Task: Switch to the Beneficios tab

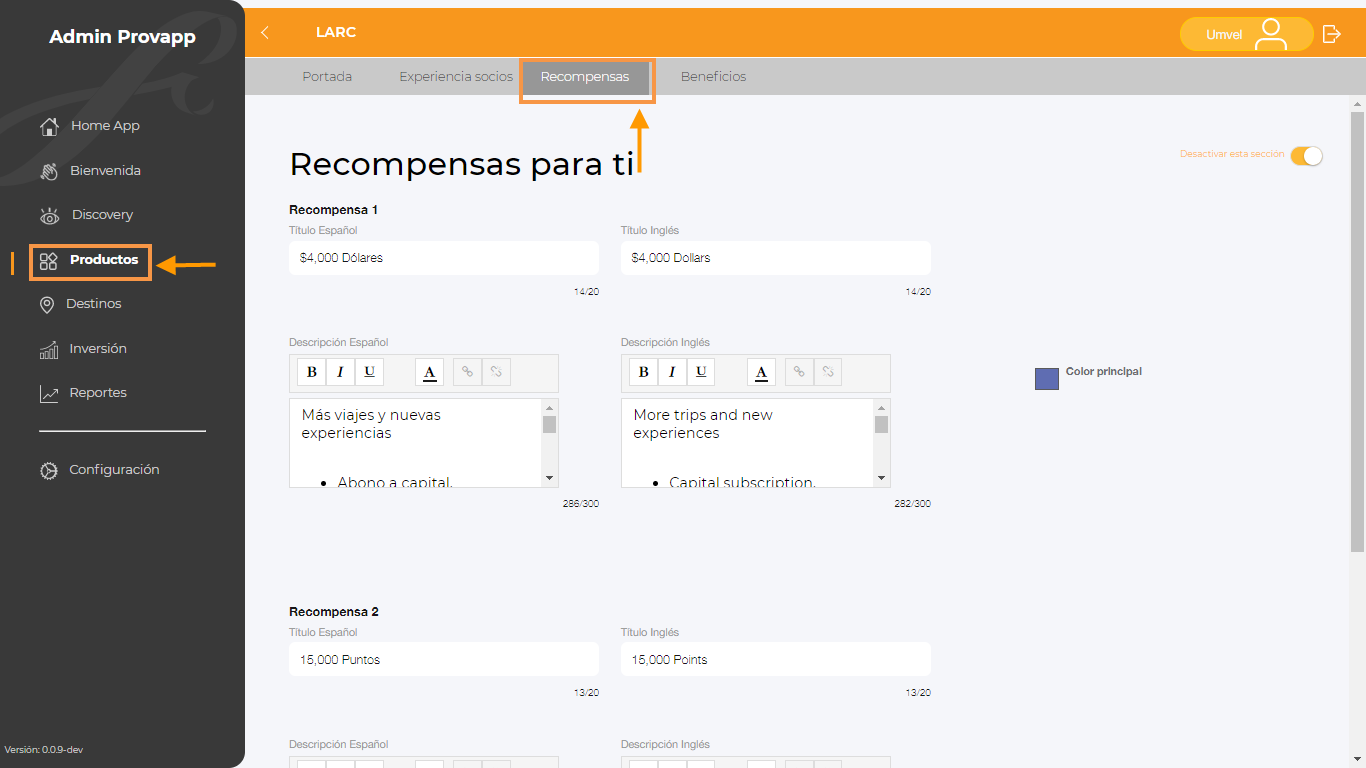Action: 713,77
